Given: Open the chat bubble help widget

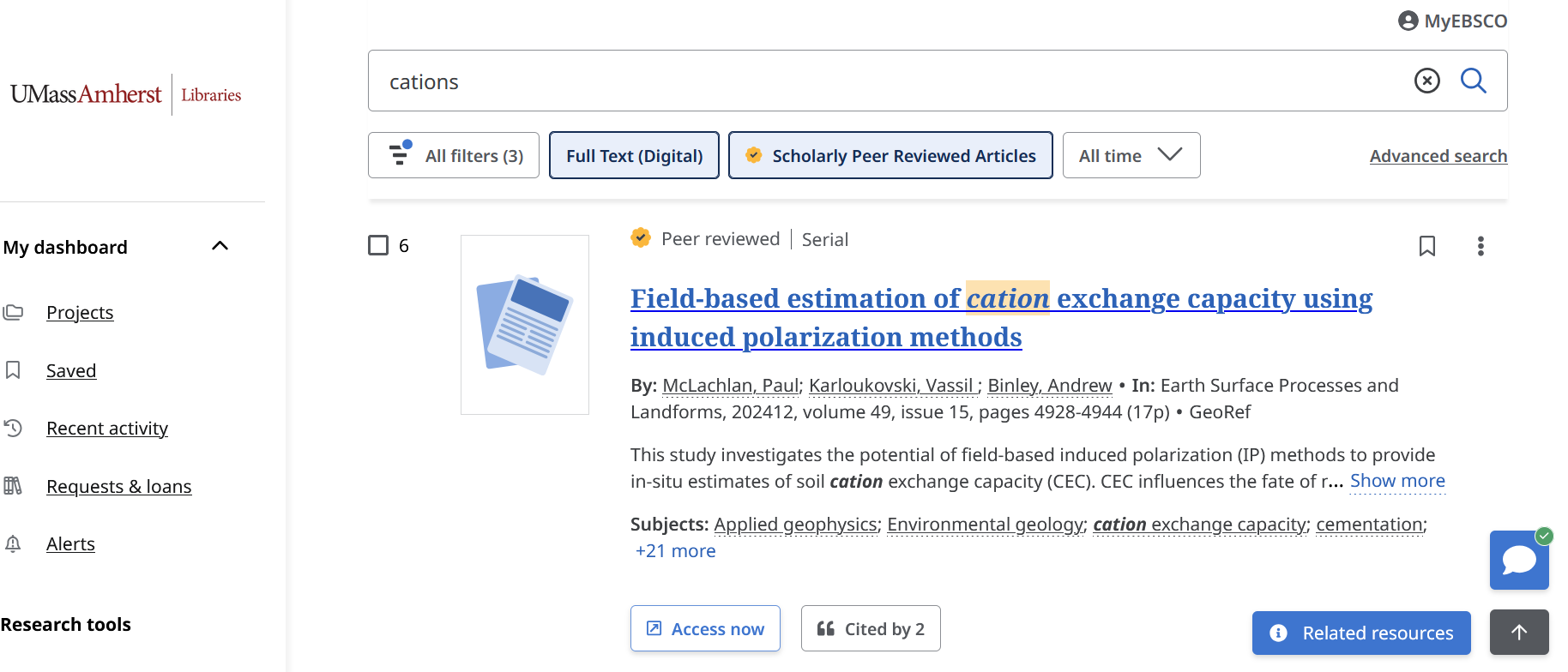Looking at the screenshot, I should click(1518, 561).
